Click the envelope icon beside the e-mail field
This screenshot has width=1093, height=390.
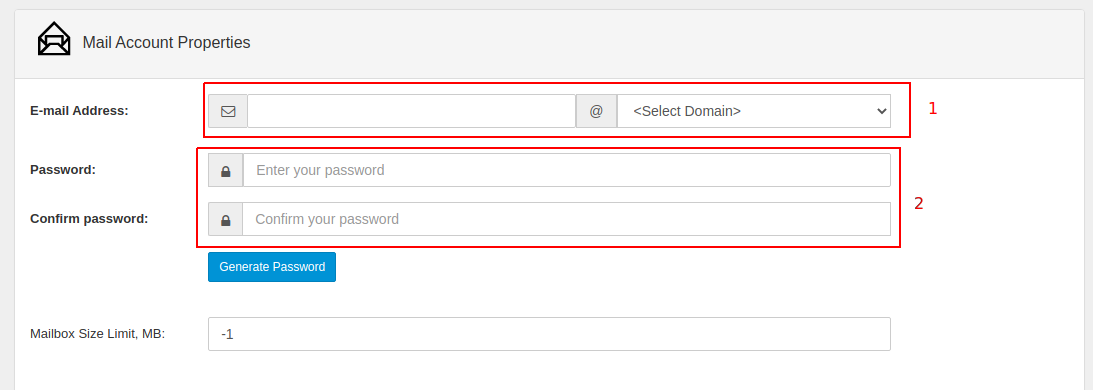point(228,111)
